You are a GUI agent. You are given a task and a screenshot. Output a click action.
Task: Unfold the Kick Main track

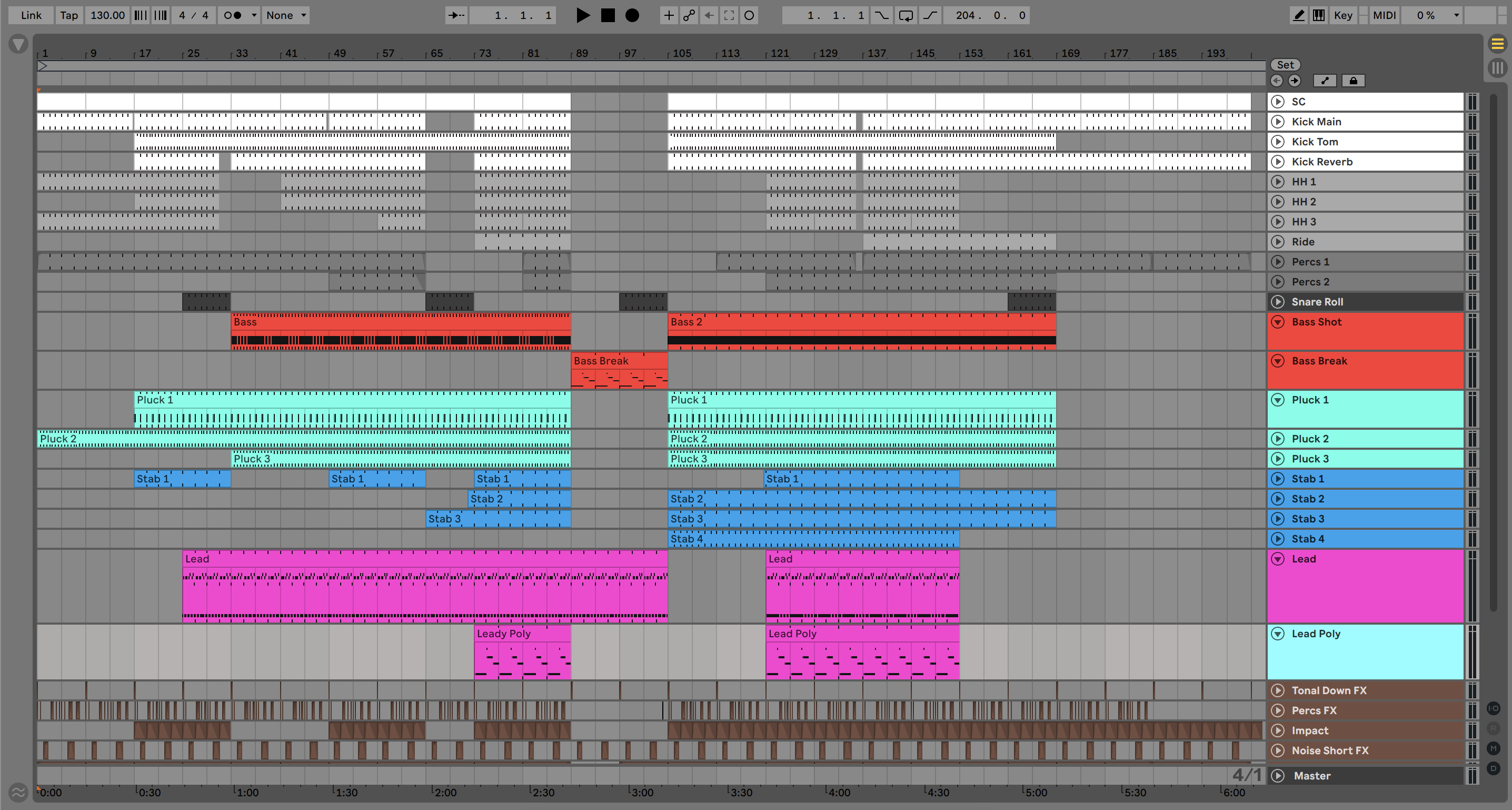1278,122
